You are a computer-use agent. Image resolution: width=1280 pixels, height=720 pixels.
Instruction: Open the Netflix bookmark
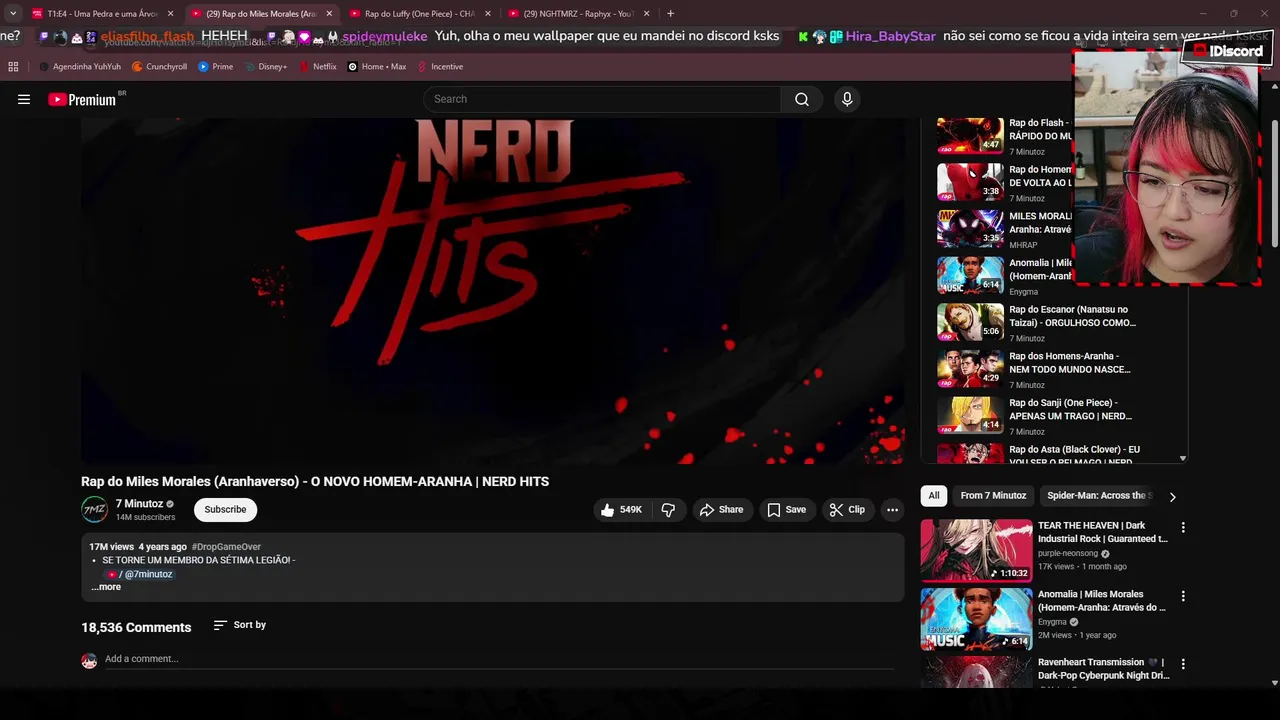[x=317, y=67]
